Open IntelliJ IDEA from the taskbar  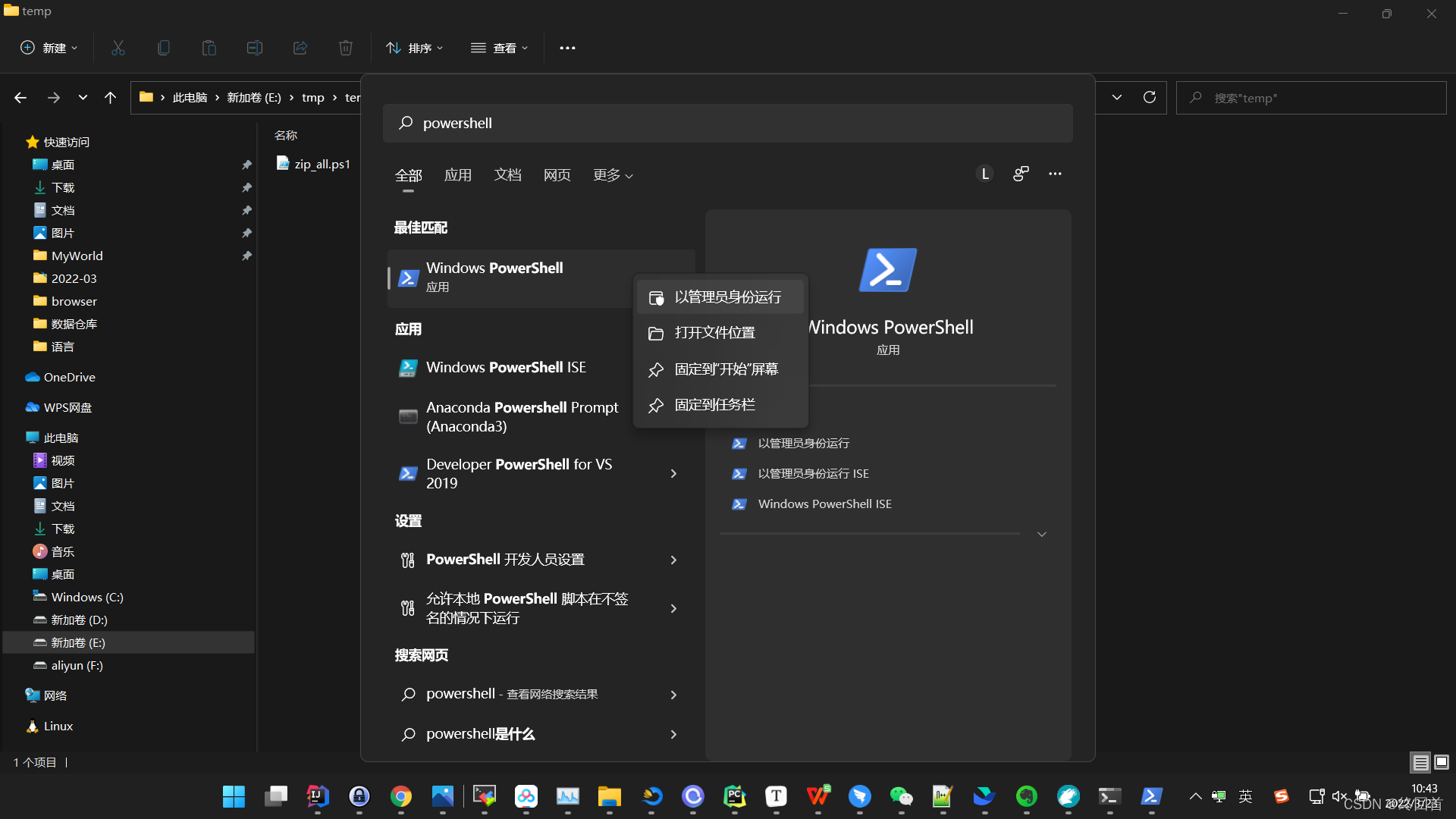point(318,796)
